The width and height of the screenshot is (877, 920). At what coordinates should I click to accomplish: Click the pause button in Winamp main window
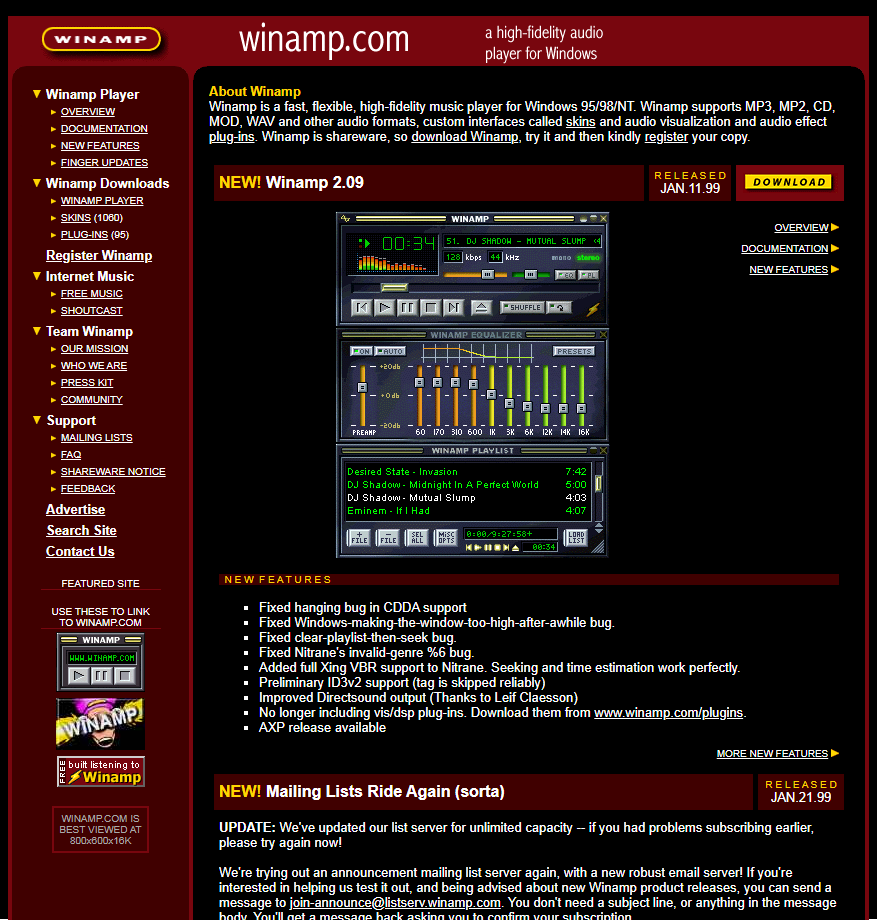[x=407, y=307]
